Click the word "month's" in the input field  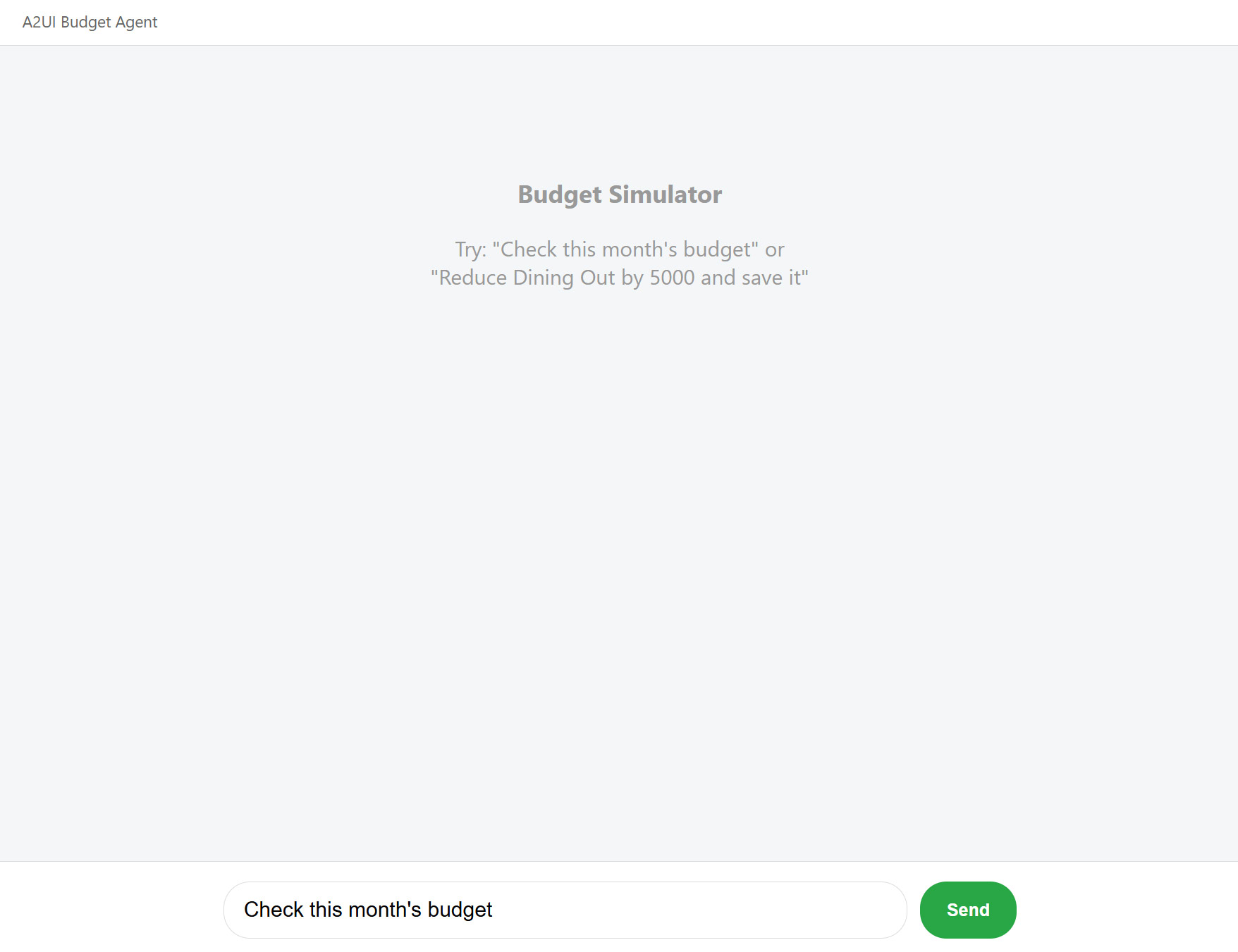tap(385, 910)
